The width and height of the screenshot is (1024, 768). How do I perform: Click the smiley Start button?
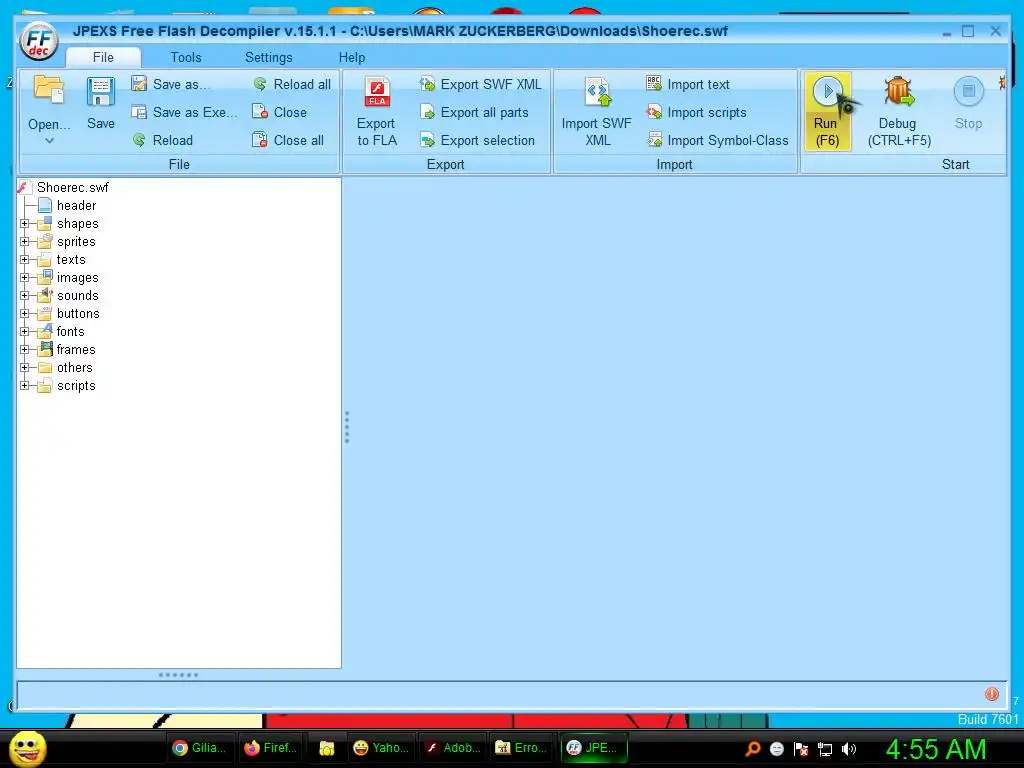(x=28, y=748)
